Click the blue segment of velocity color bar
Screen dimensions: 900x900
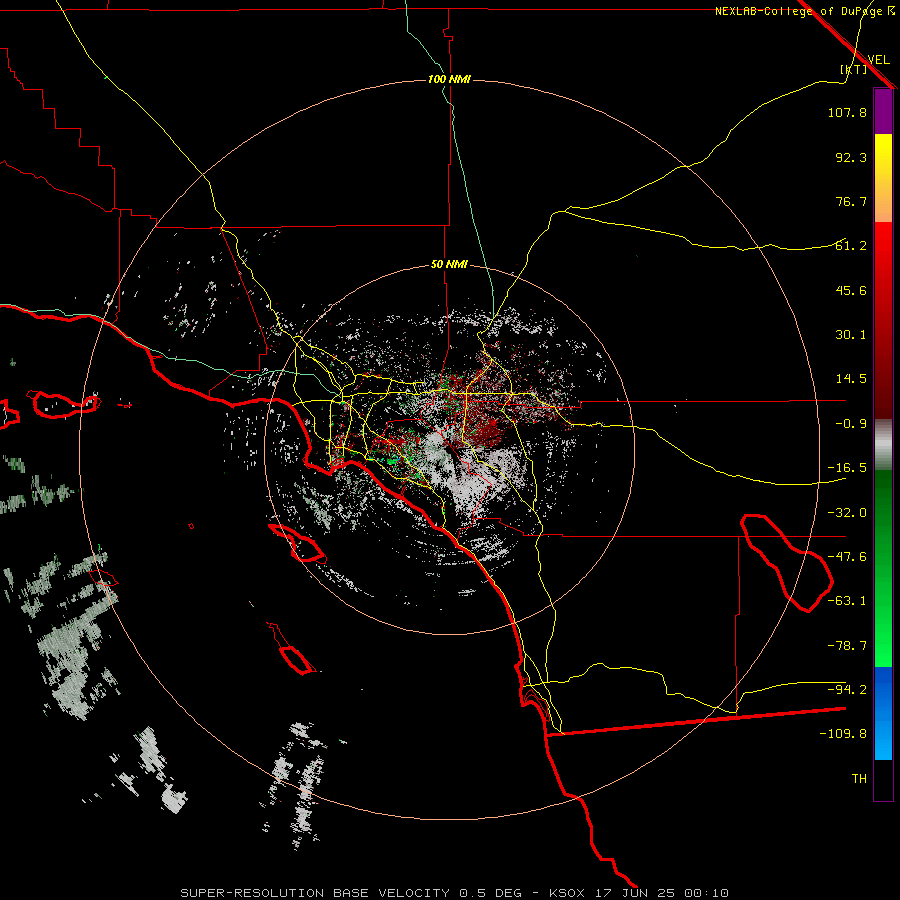883,713
